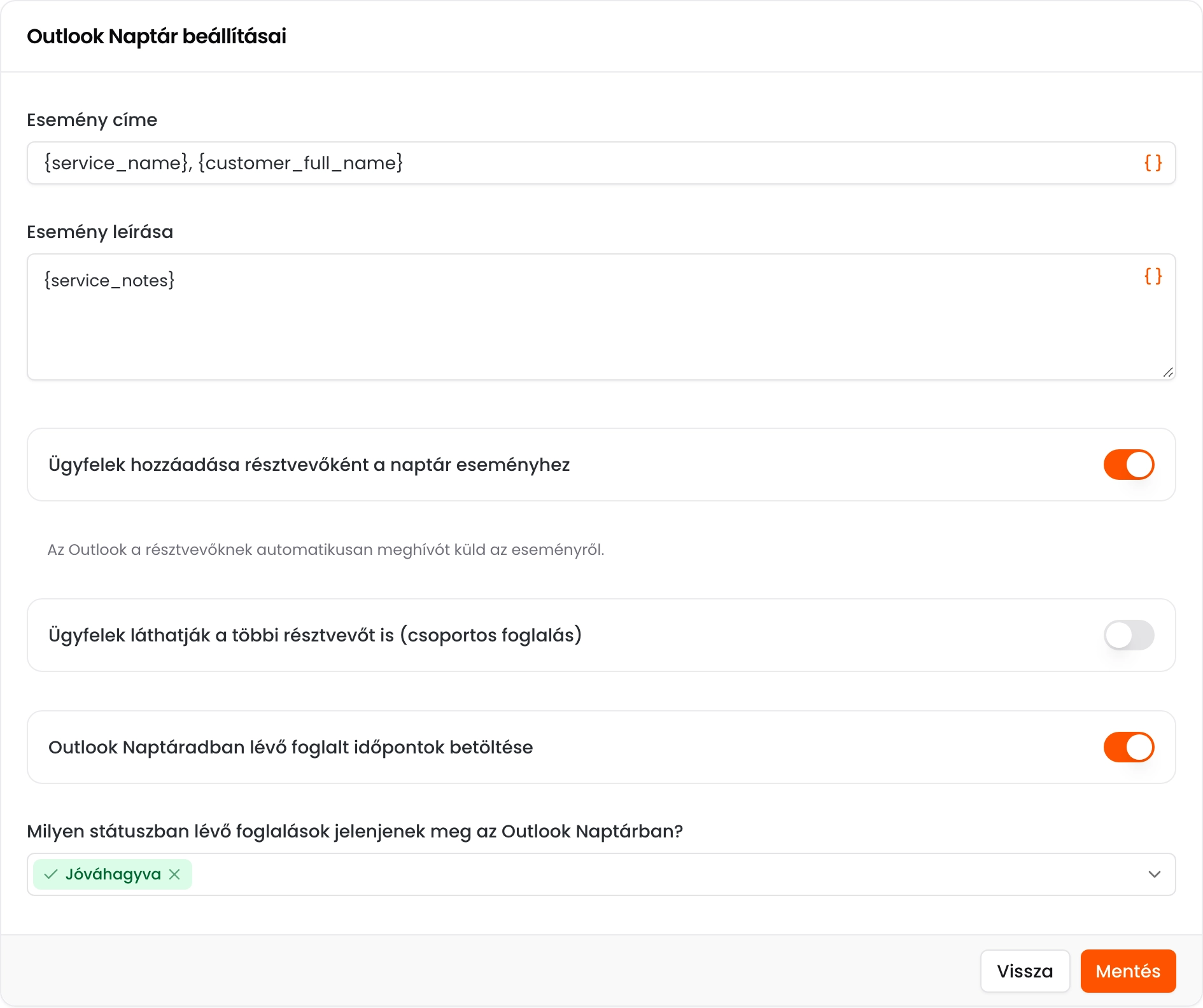Disable adding customers as event attendees
Viewport: 1203px width, 1008px height.
tap(1129, 465)
